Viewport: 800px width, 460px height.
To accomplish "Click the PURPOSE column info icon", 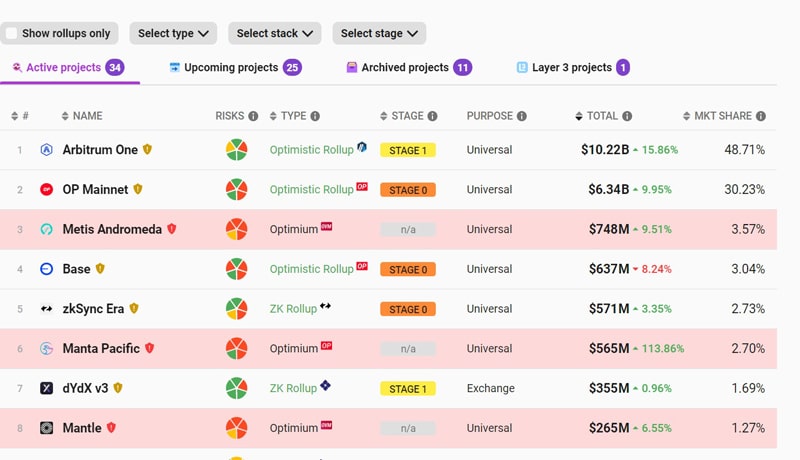I will click(521, 116).
